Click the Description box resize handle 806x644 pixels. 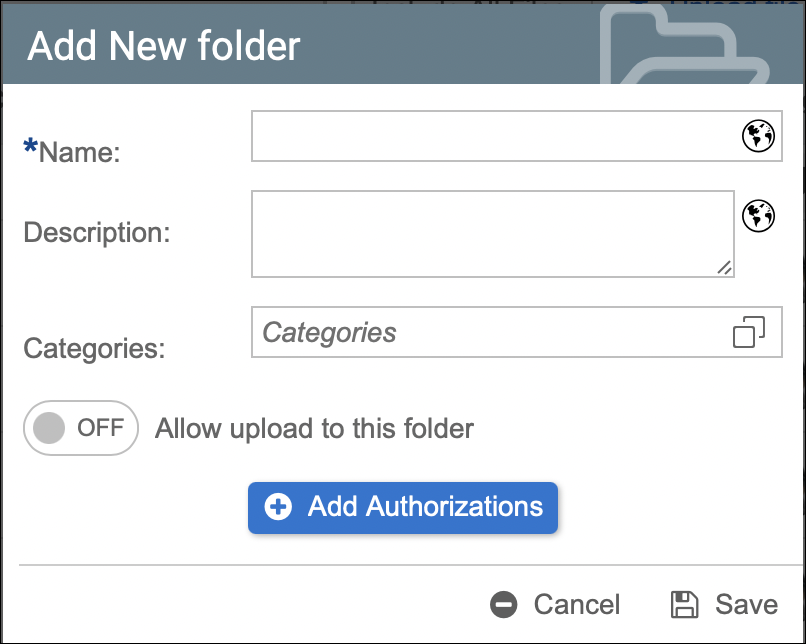pos(725,267)
